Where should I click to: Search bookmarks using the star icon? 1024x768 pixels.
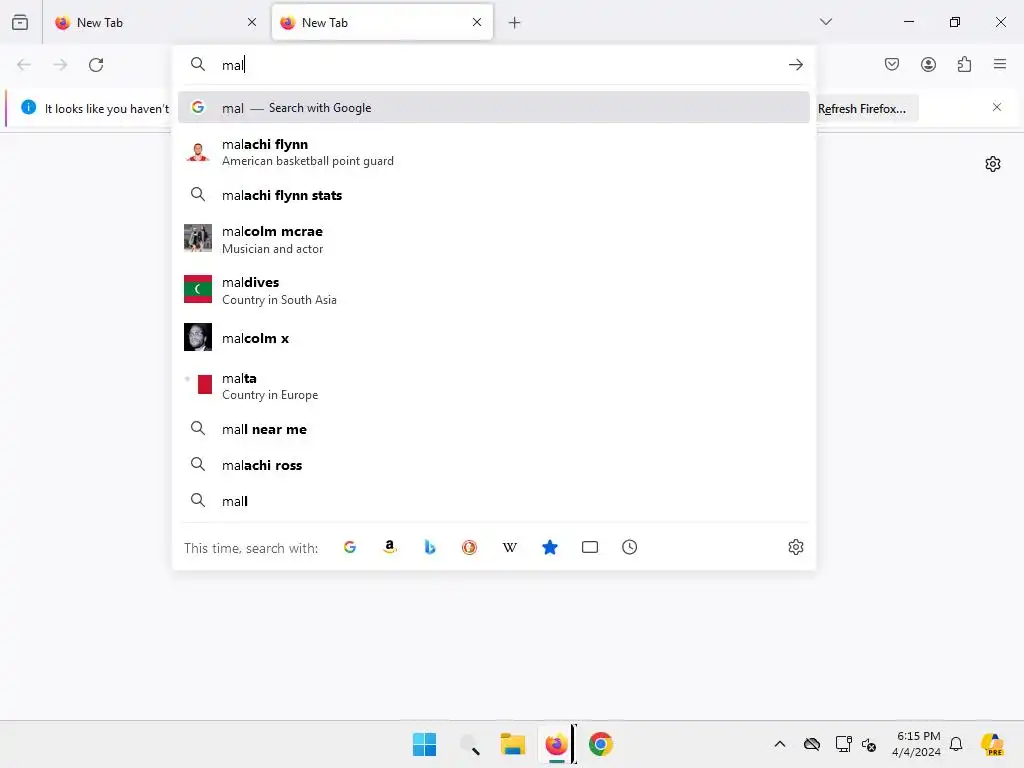[x=550, y=547]
